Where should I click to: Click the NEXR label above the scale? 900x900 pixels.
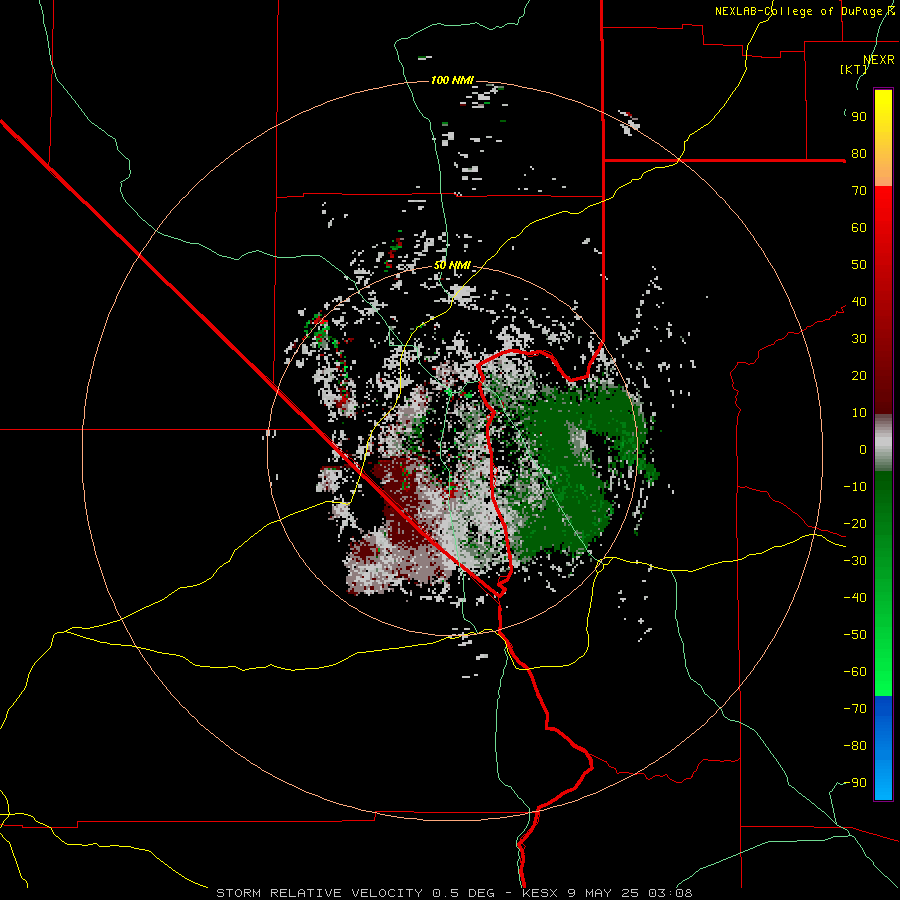click(879, 60)
